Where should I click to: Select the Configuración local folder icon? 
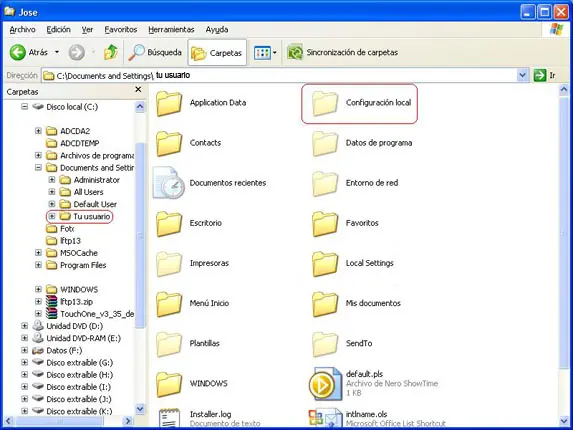point(325,104)
